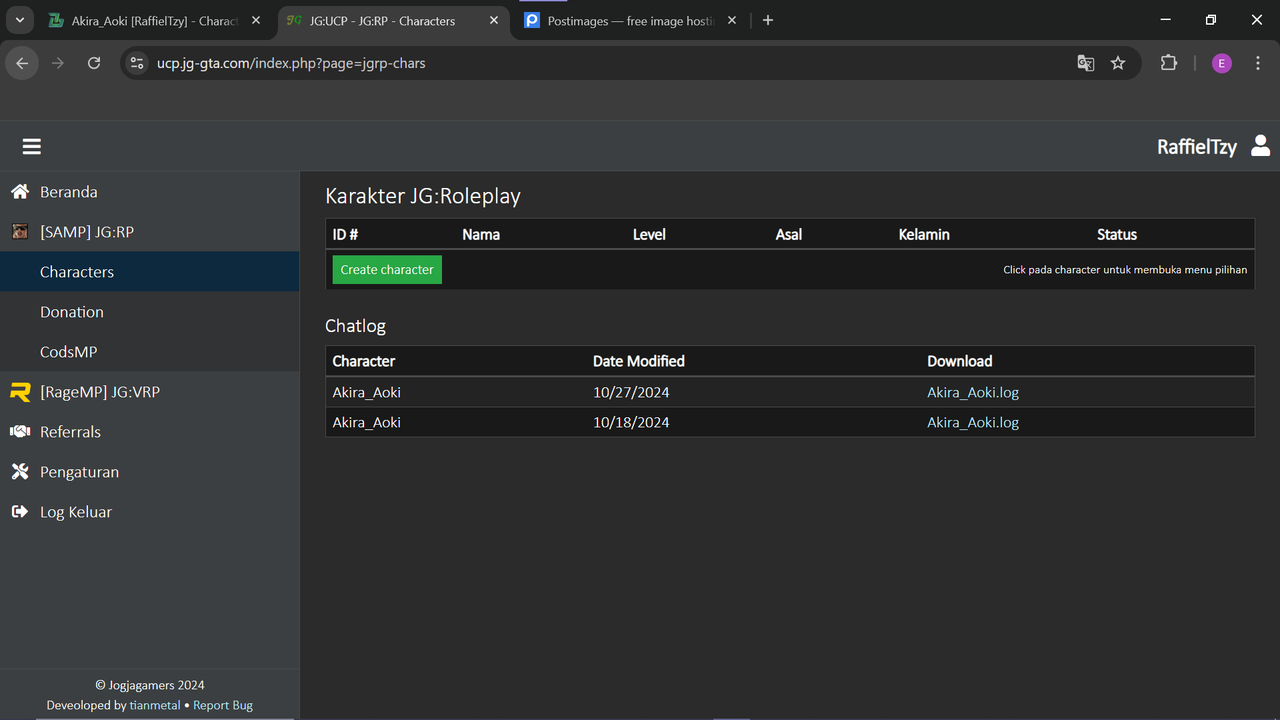Open Chrome's three-dot menu
The image size is (1280, 720).
(x=1258, y=63)
